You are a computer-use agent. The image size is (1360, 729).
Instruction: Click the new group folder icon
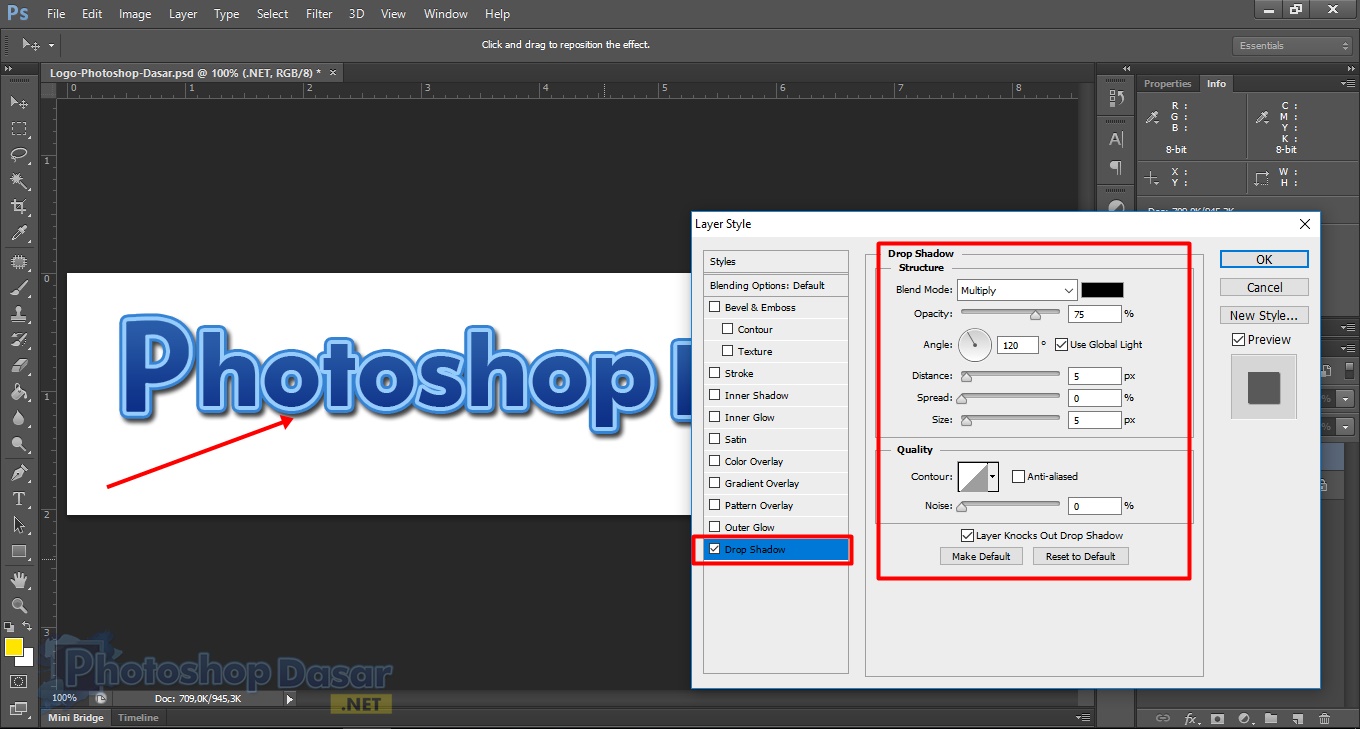(x=1270, y=718)
